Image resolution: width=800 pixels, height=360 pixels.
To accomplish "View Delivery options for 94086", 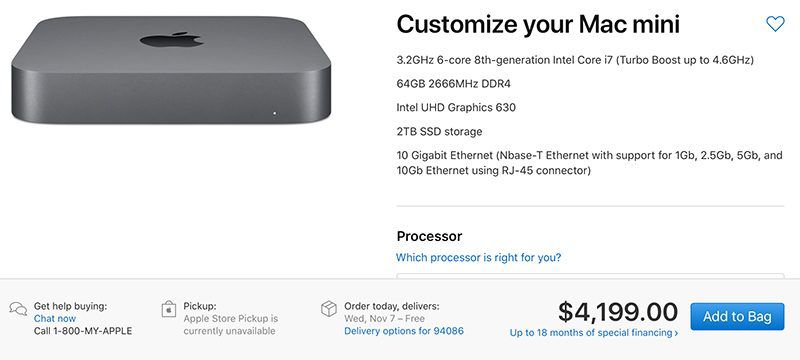I will pos(404,331).
